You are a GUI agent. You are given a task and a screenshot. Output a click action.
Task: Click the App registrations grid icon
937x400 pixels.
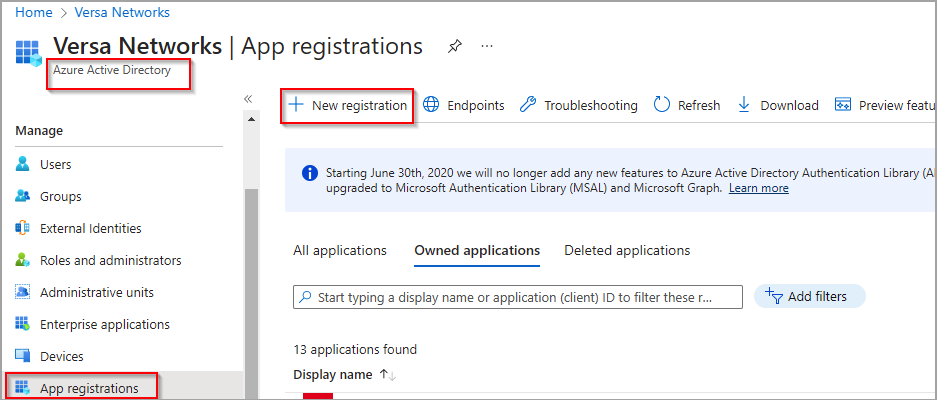click(x=23, y=388)
